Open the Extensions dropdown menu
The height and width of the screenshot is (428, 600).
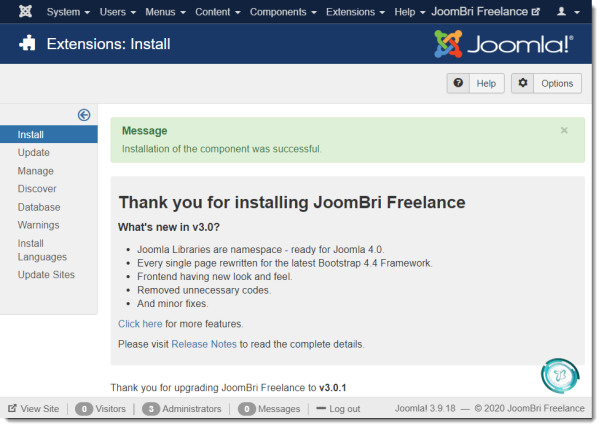pos(355,12)
